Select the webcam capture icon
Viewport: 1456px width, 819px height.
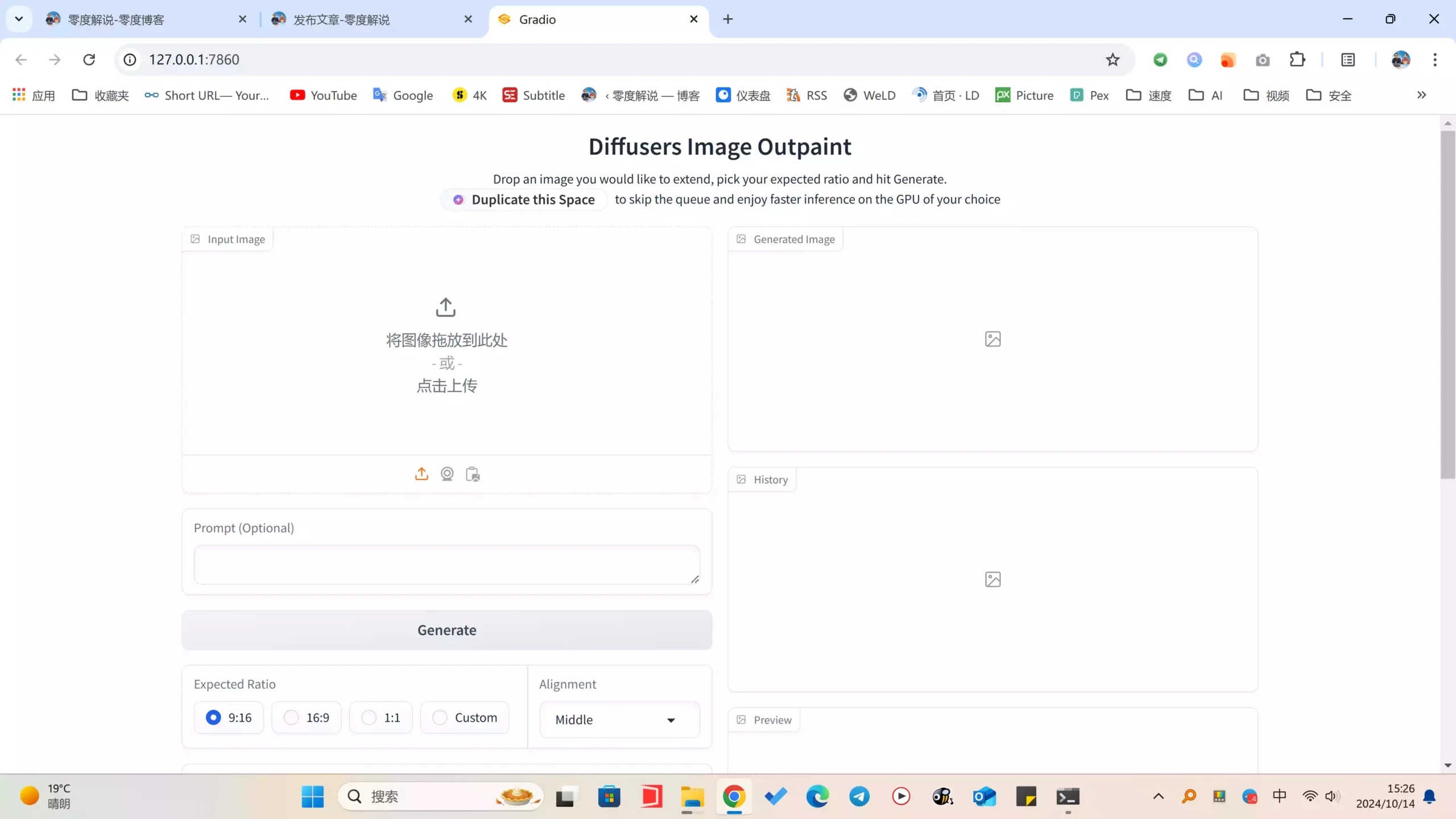(x=447, y=474)
